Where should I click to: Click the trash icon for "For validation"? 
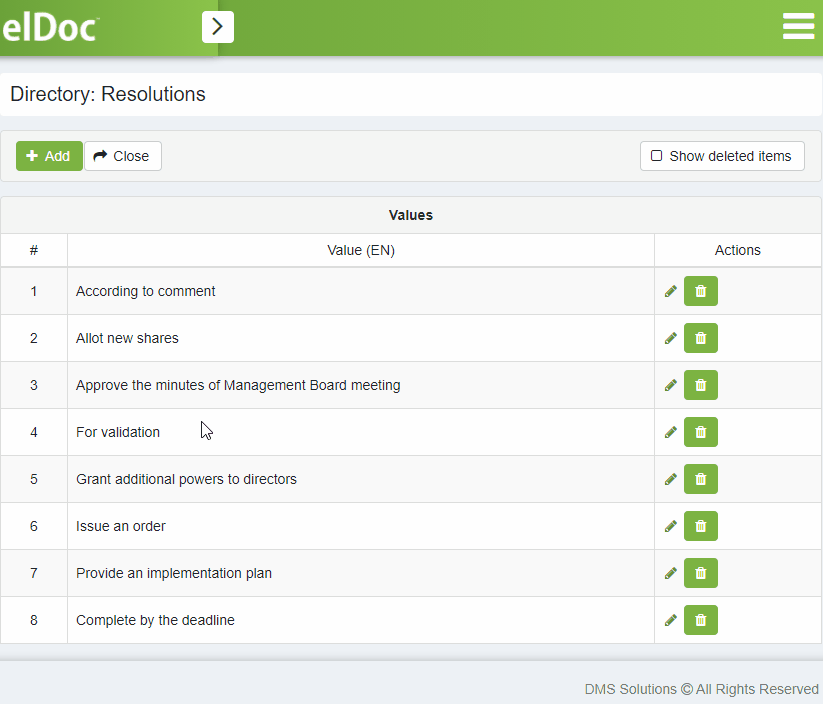pos(700,432)
